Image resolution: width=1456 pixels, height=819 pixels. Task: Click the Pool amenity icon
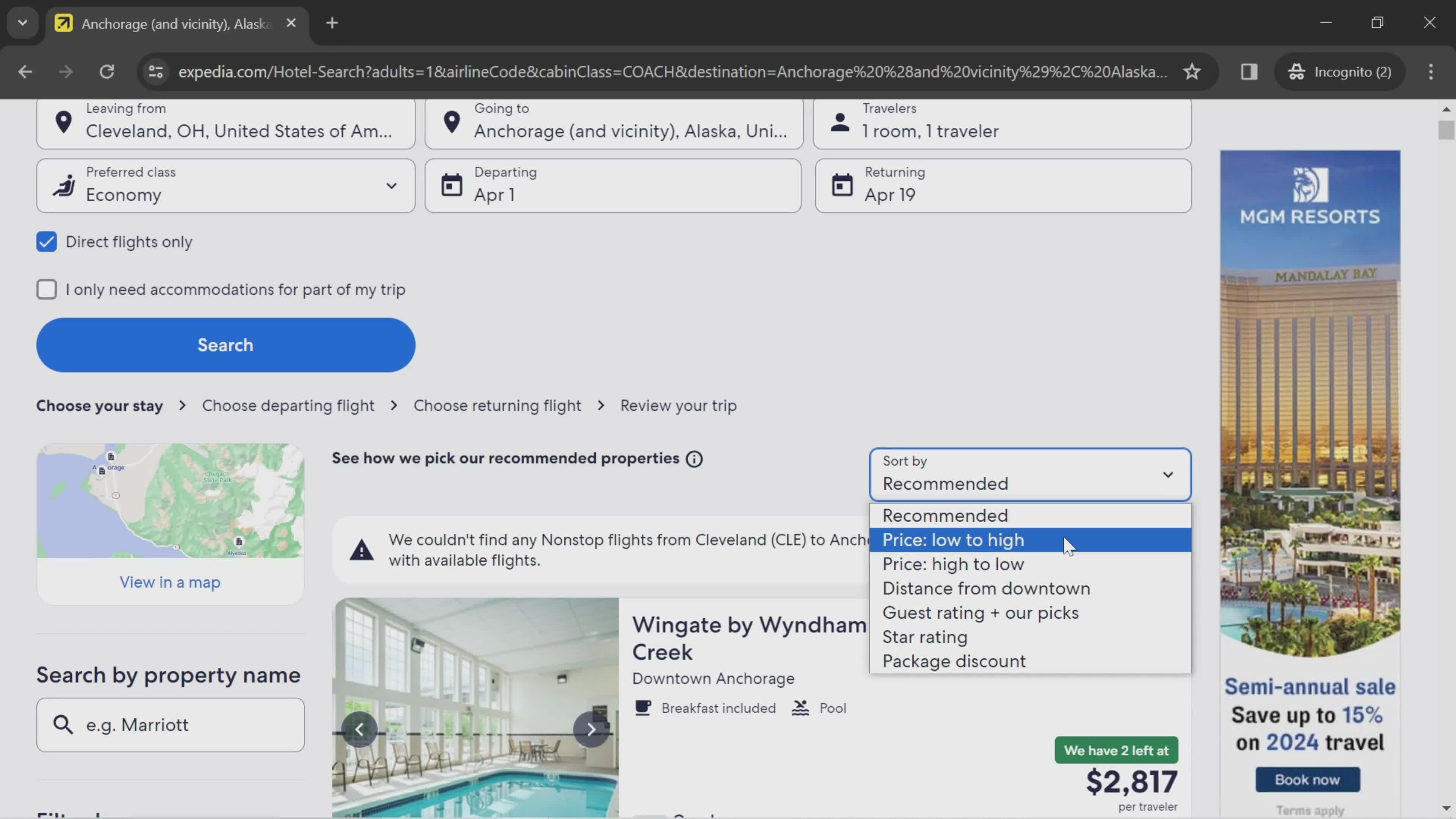(800, 708)
